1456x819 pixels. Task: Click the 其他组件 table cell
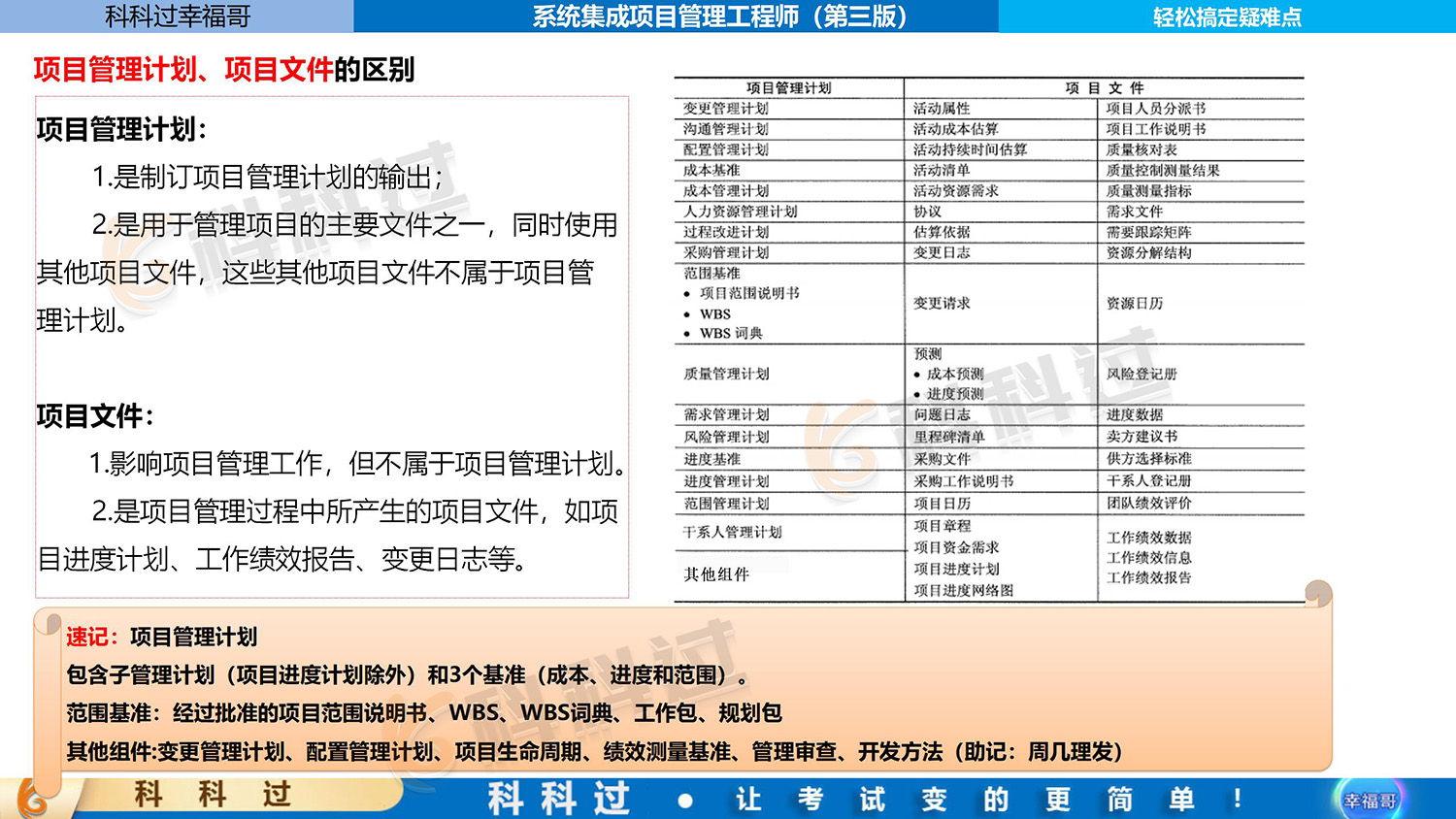click(716, 574)
